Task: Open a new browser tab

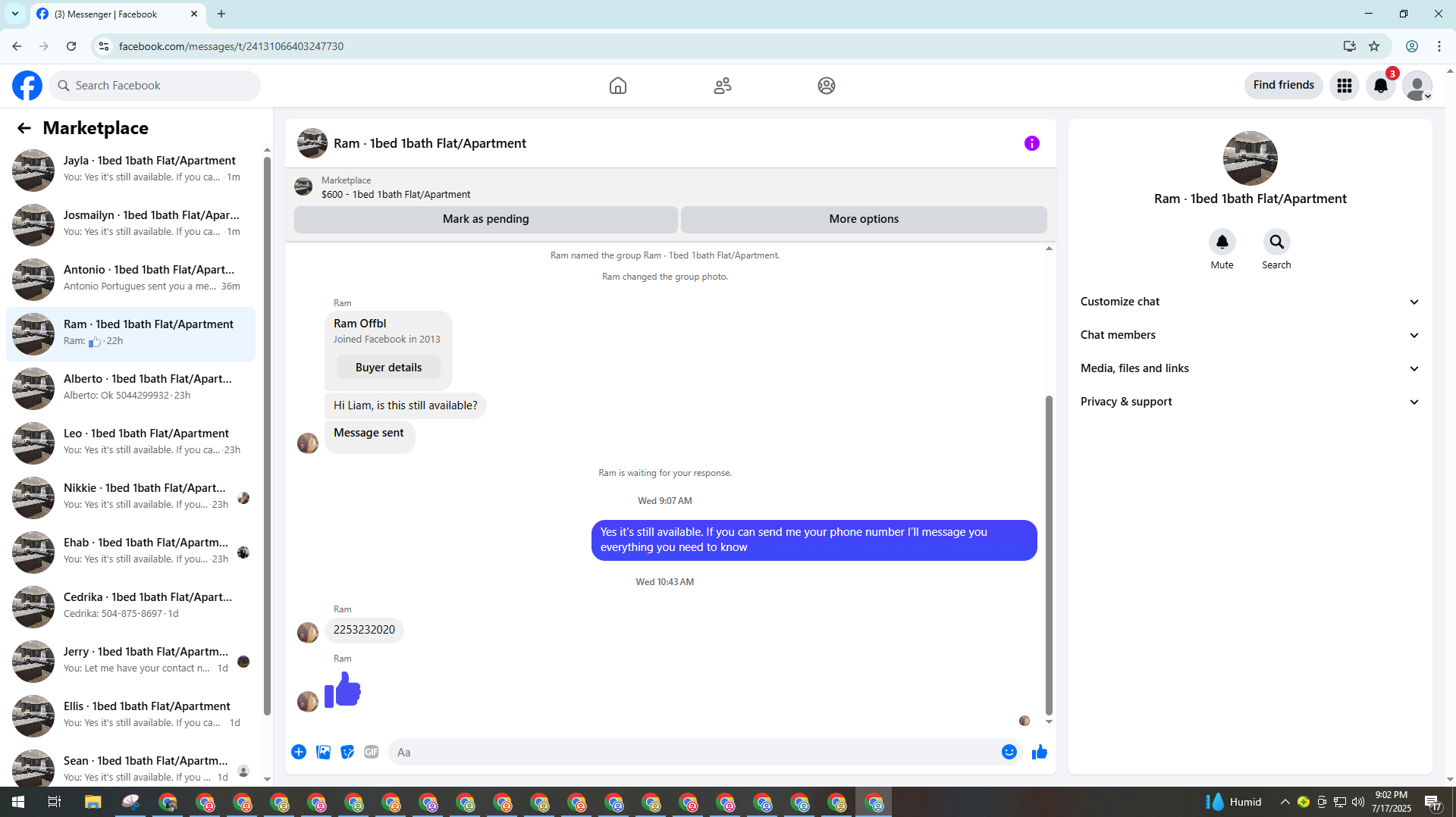Action: coord(221,14)
